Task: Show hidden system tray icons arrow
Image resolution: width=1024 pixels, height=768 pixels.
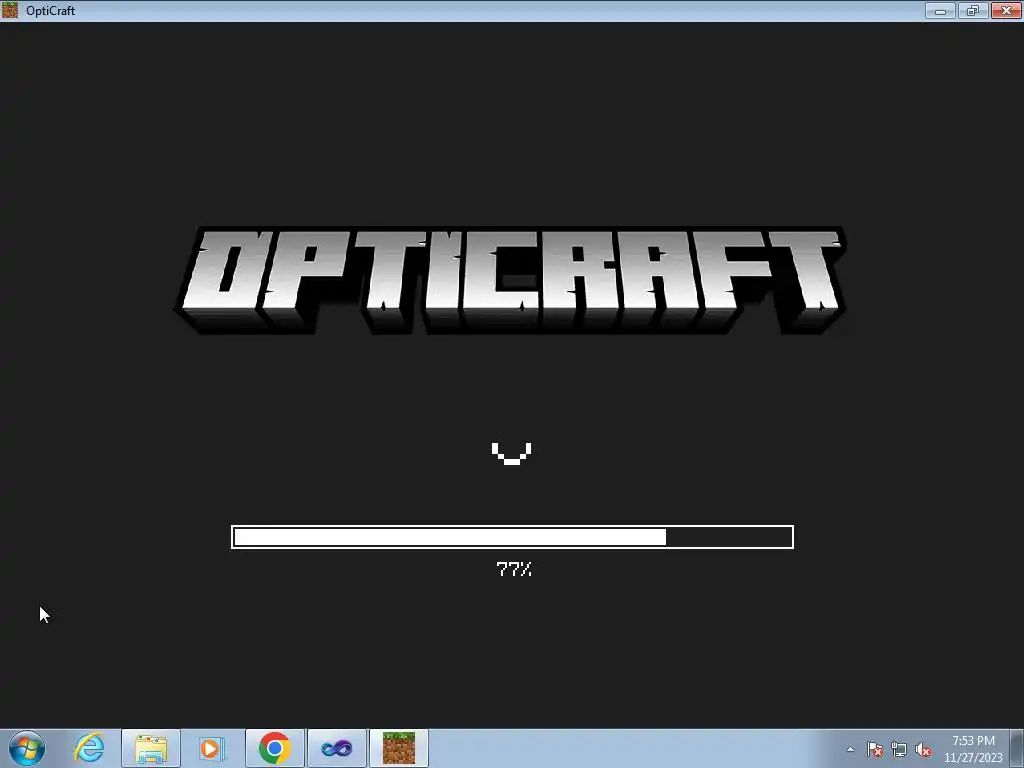Action: coord(850,749)
